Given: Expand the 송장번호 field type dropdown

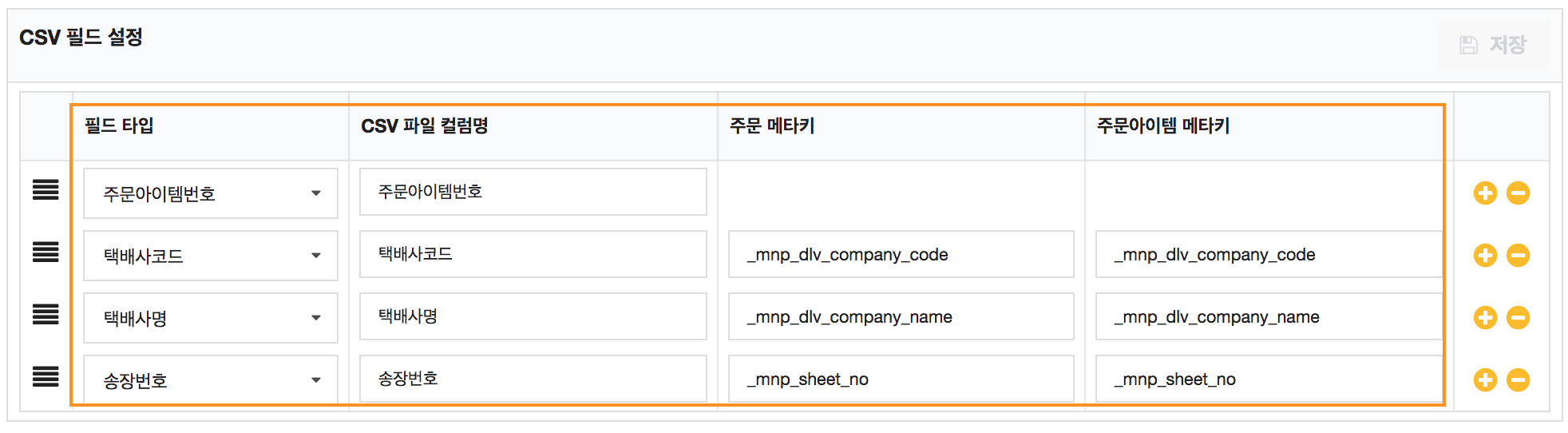Looking at the screenshot, I should point(211,379).
